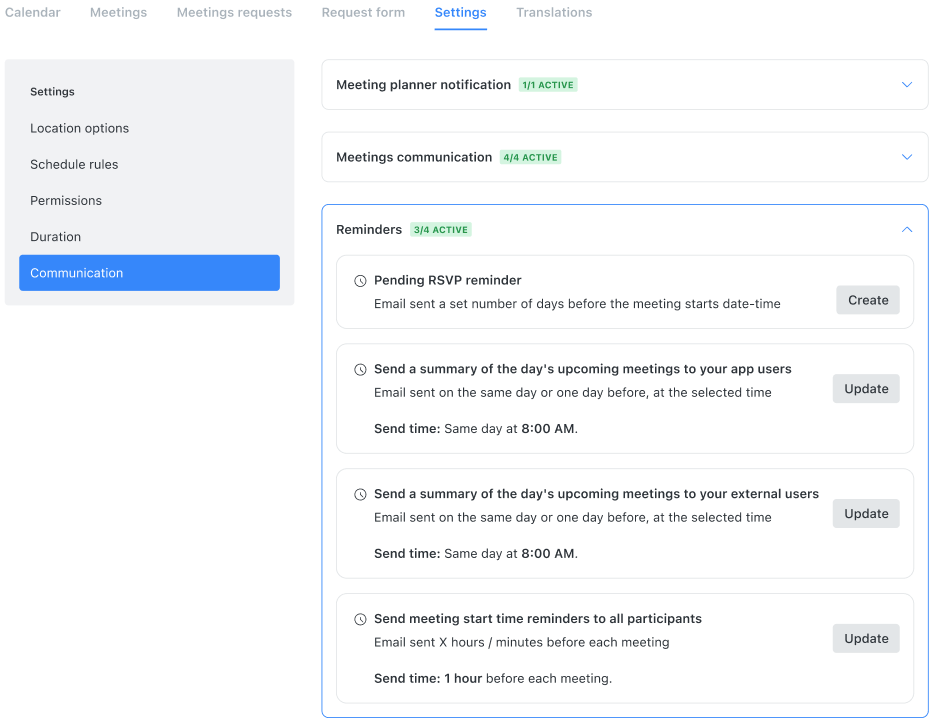Click the Meetings communication title

[414, 157]
